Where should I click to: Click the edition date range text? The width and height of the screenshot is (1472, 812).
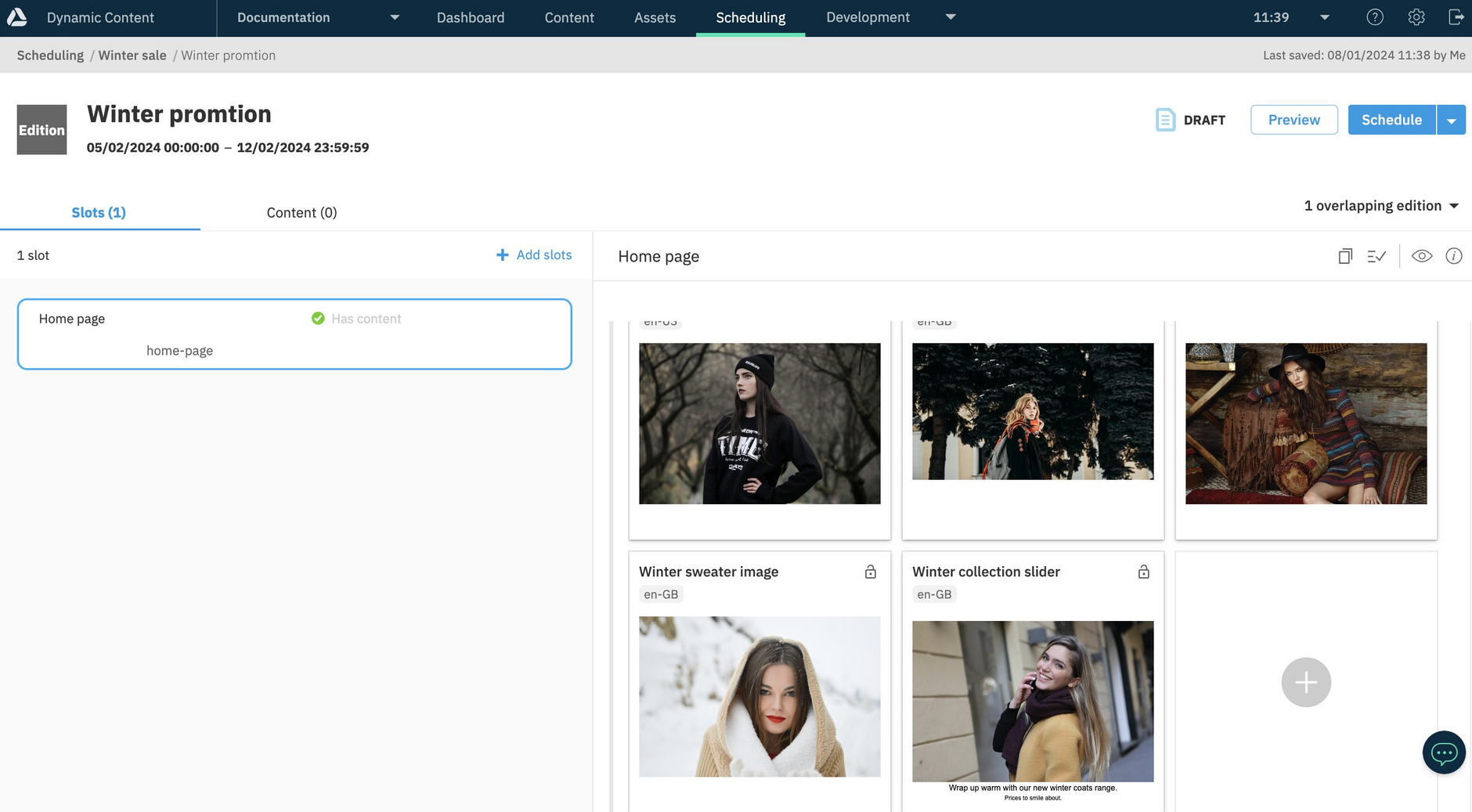click(x=228, y=148)
